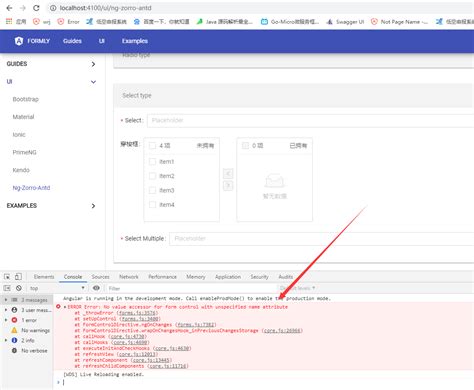This screenshot has height=390, width=474.
Task: Select the '2 info' sidebar entry
Action: [27, 340]
